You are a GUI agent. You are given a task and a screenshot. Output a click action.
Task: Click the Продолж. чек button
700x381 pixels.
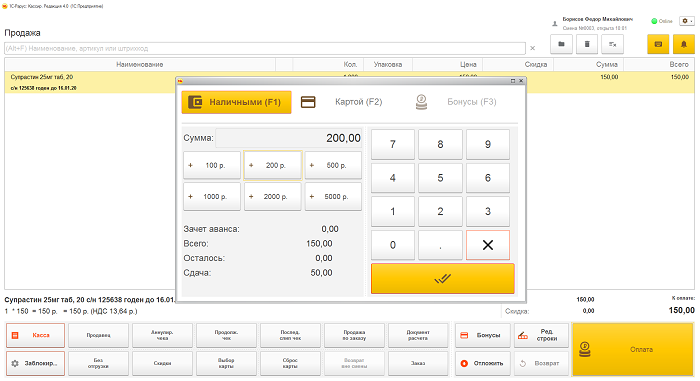(226, 335)
